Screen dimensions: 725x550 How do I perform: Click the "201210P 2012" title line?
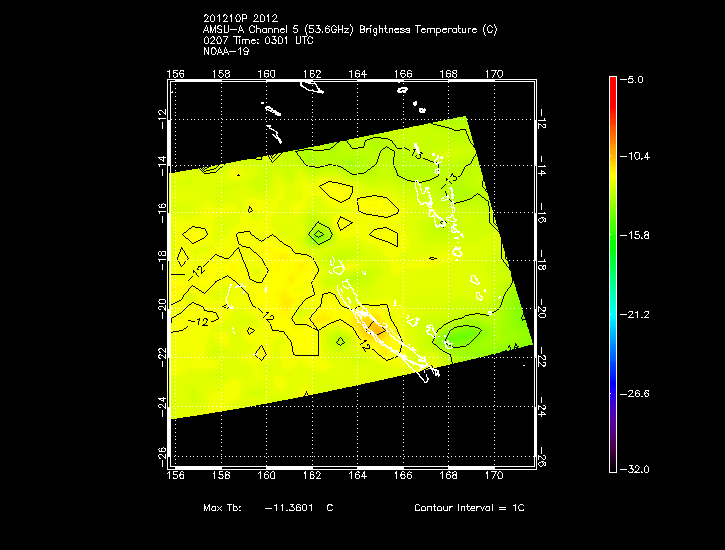click(240, 18)
